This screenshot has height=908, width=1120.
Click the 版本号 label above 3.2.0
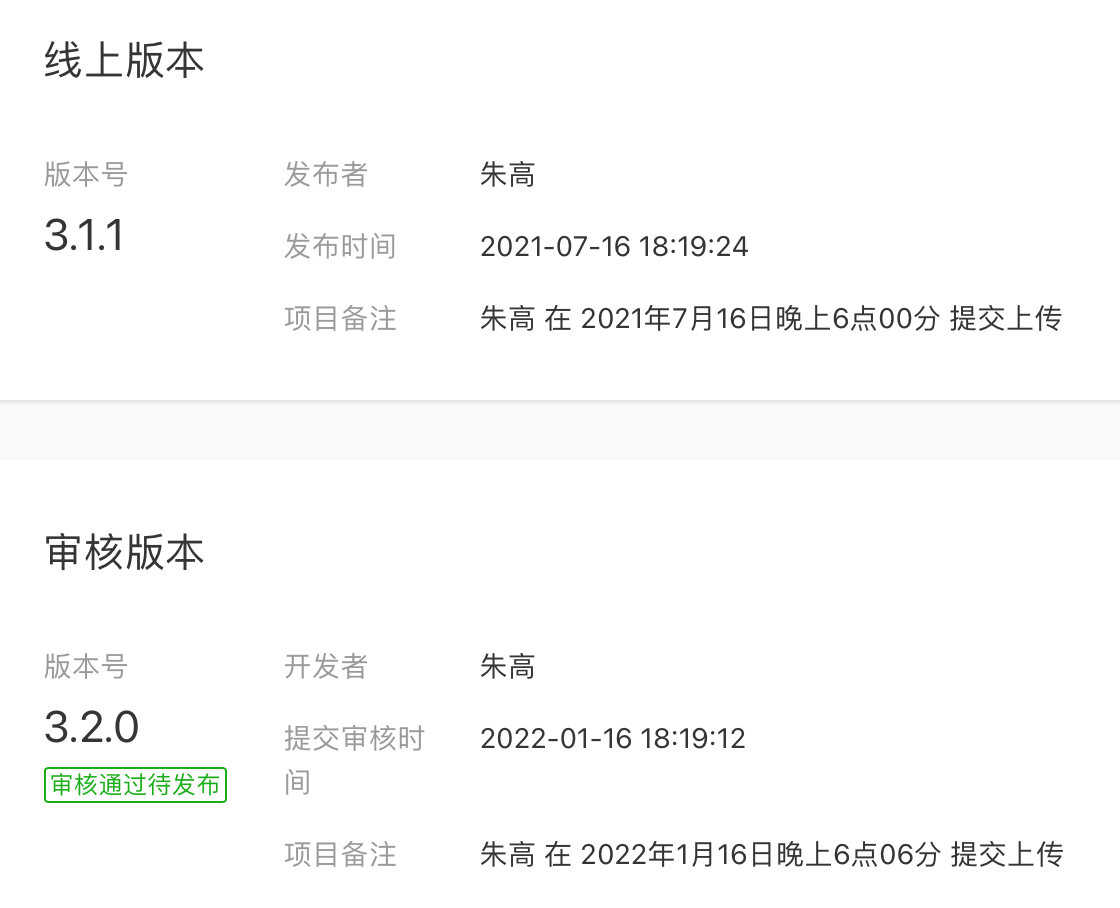coord(86,666)
